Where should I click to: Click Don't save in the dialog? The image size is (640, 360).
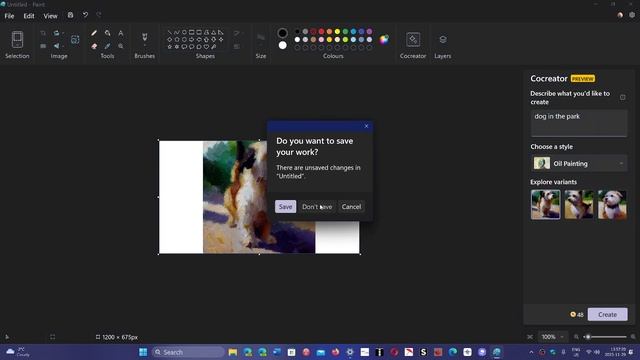[x=317, y=207]
